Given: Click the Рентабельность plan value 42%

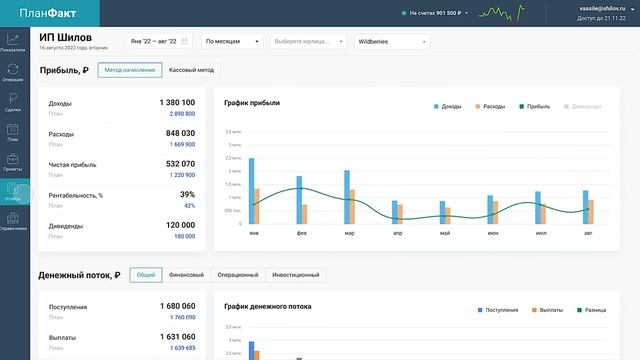Looking at the screenshot, I should coord(189,206).
